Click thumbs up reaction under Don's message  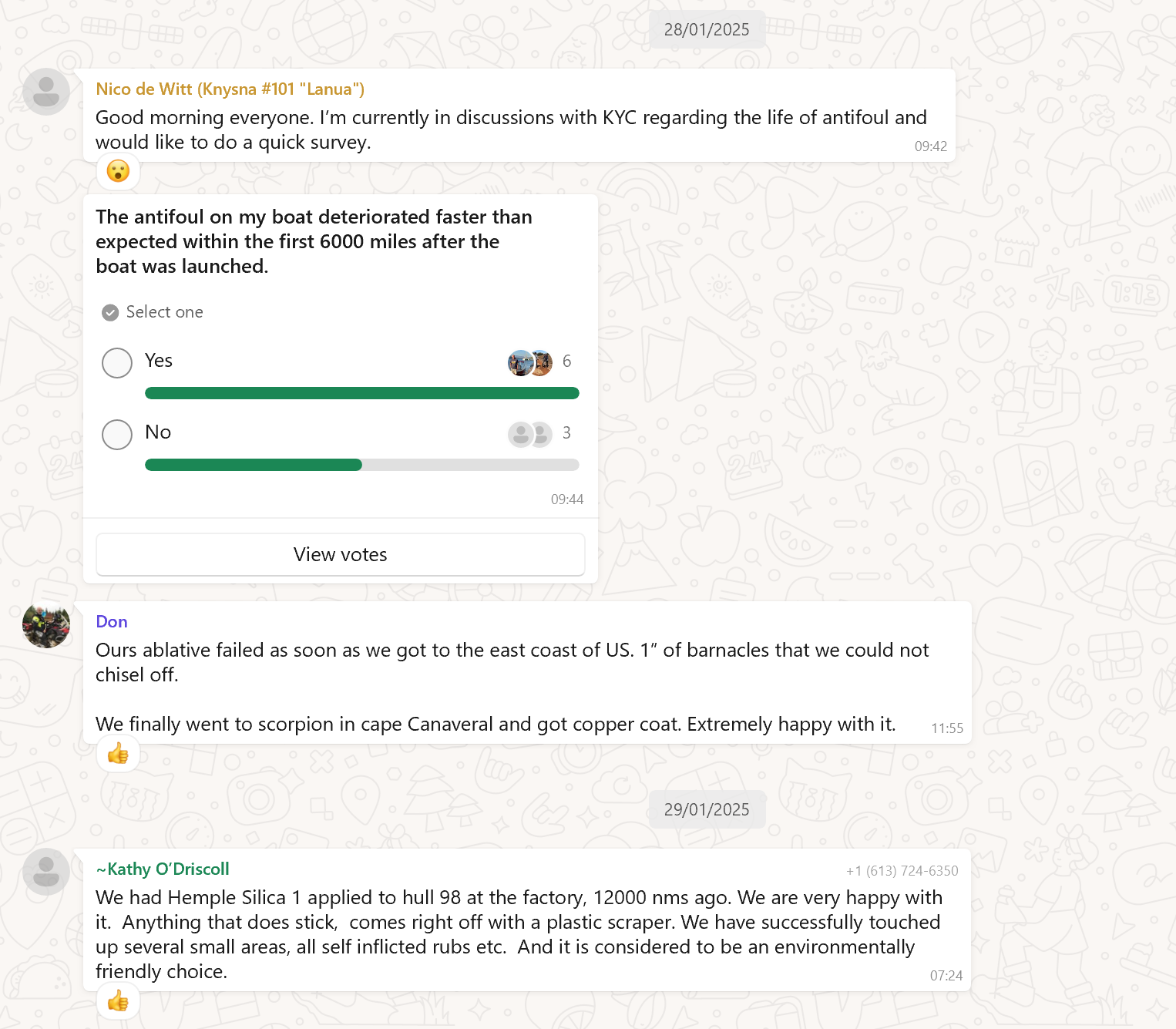[x=118, y=753]
